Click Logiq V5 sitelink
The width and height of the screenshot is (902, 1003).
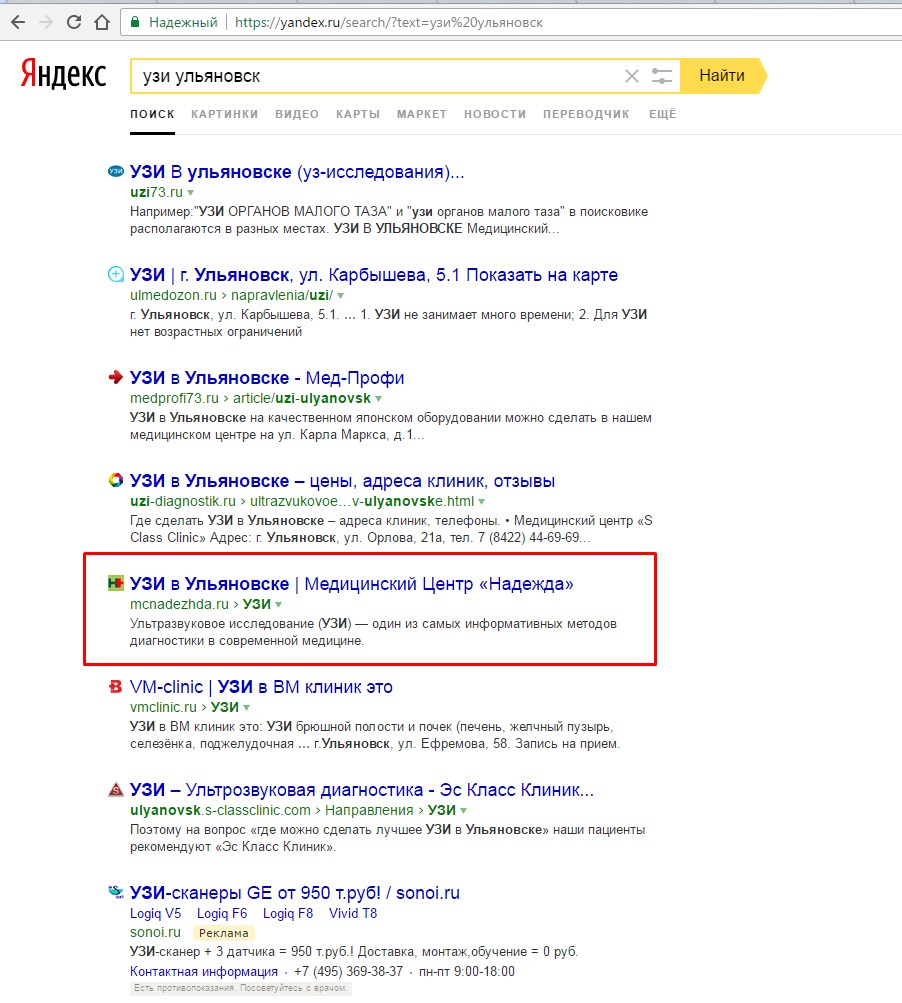155,913
